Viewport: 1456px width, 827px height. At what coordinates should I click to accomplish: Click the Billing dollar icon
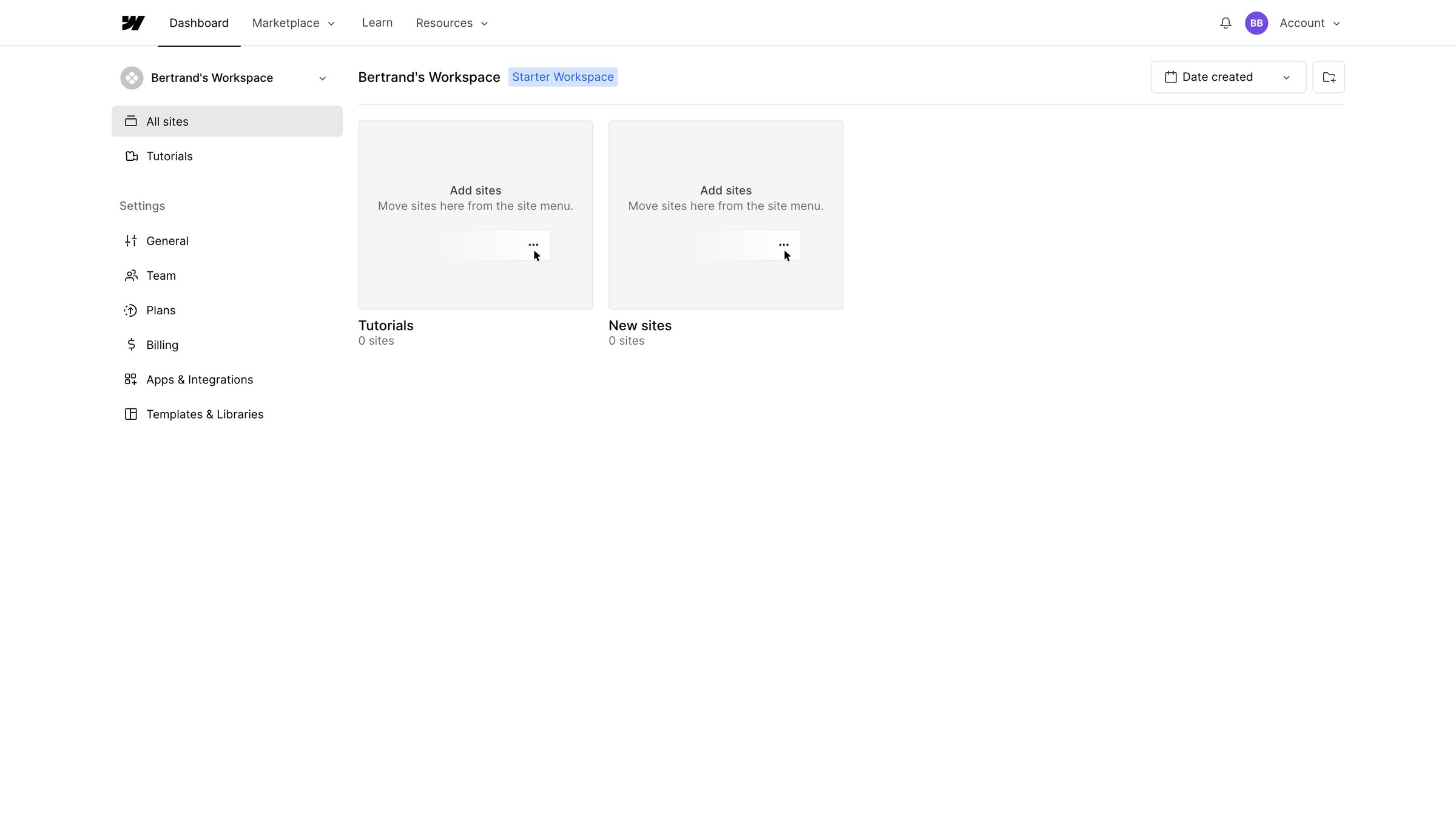pos(131,345)
